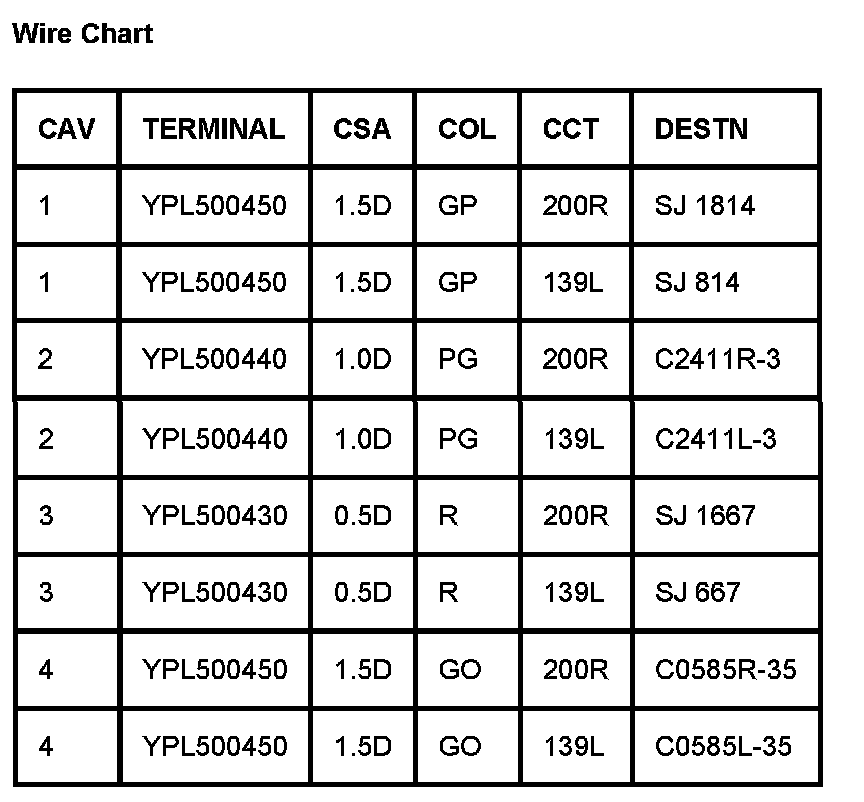The width and height of the screenshot is (864, 802).
Task: Click the TERMINAL column header
Action: click(213, 129)
